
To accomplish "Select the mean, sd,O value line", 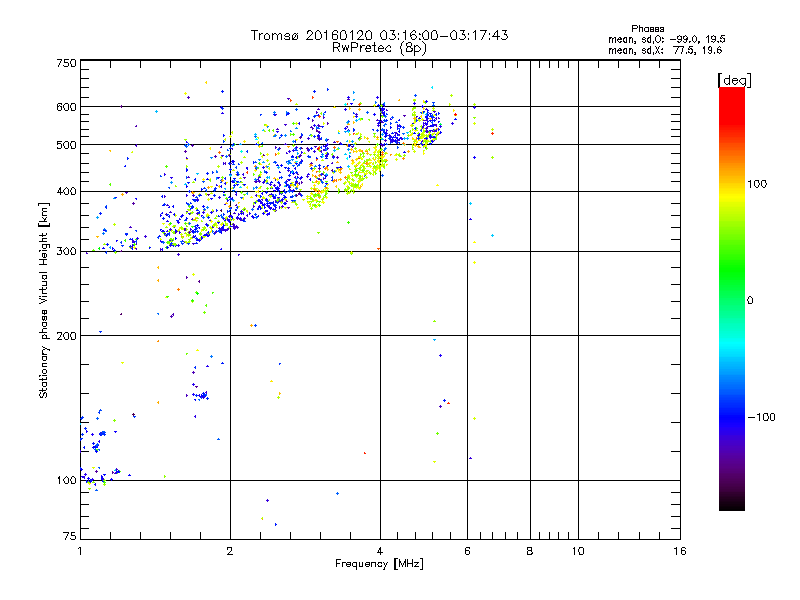I will pos(652,39).
